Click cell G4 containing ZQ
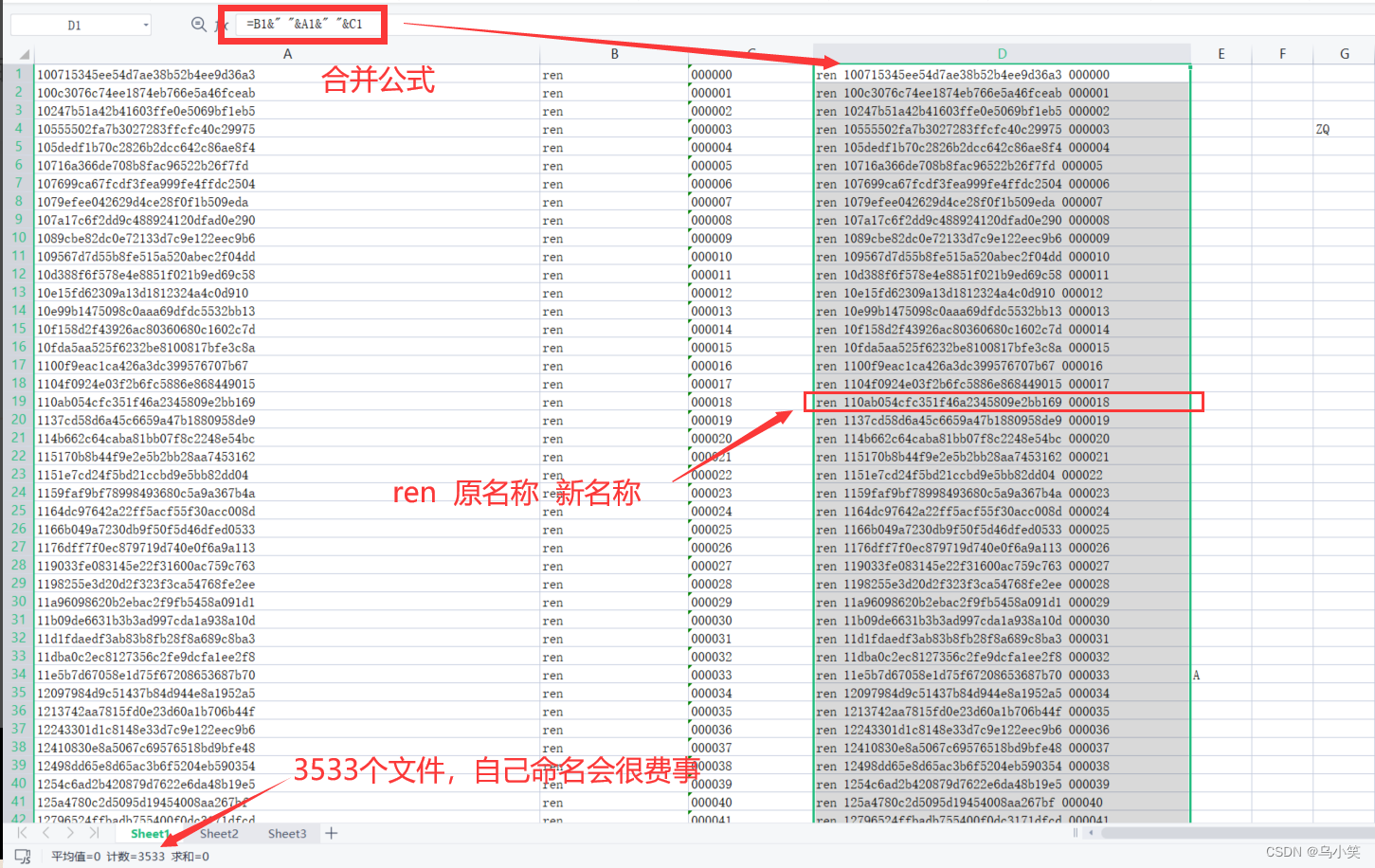The image size is (1375, 868). 1344,129
